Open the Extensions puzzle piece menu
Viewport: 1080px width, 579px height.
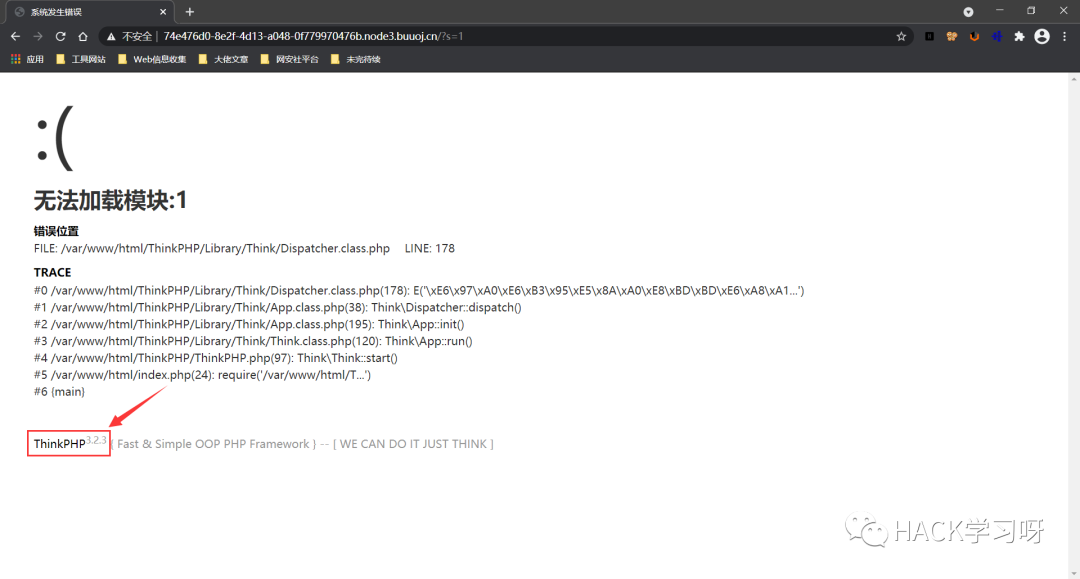click(1019, 36)
